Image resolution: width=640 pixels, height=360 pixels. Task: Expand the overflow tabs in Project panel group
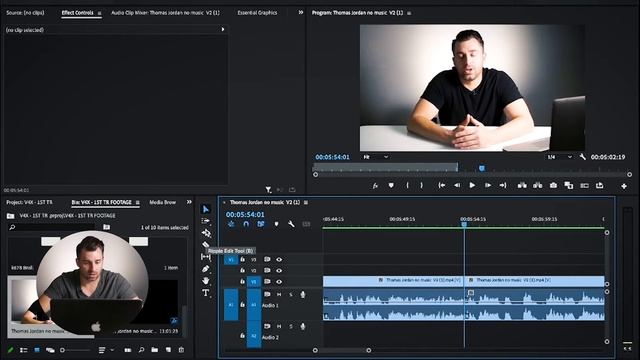click(x=189, y=202)
